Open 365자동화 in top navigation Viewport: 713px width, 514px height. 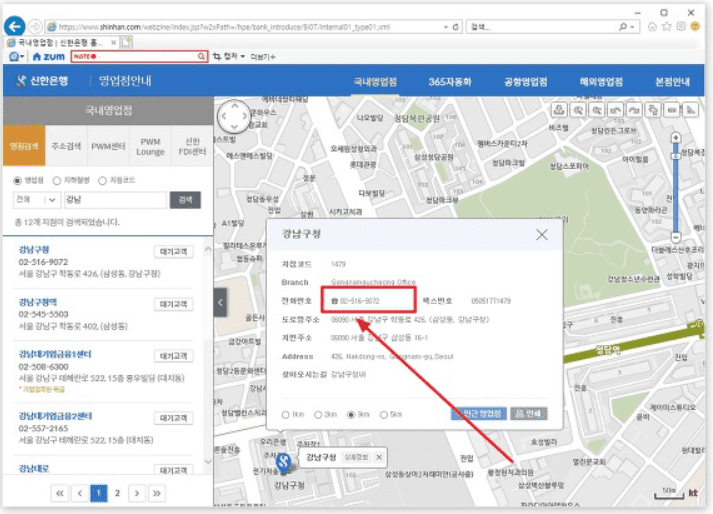pyautogui.click(x=450, y=81)
